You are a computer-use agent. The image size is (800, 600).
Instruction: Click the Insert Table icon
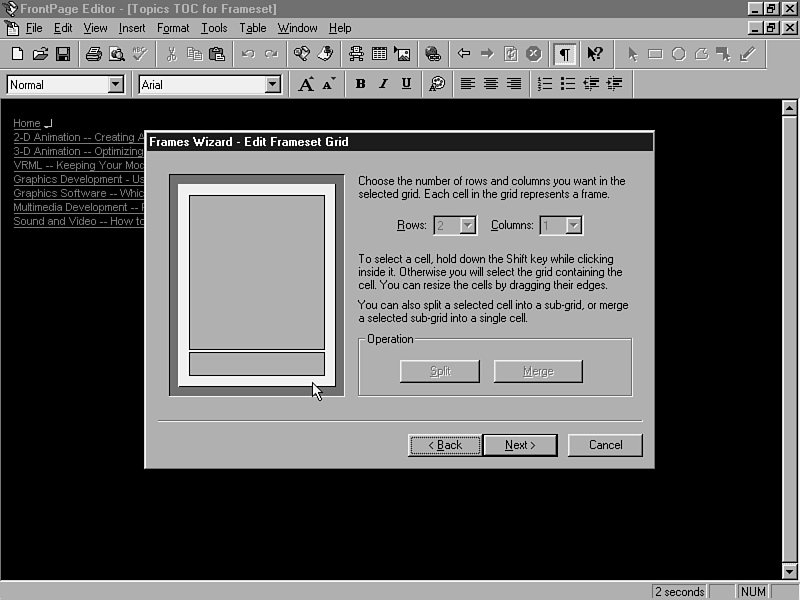[x=380, y=54]
